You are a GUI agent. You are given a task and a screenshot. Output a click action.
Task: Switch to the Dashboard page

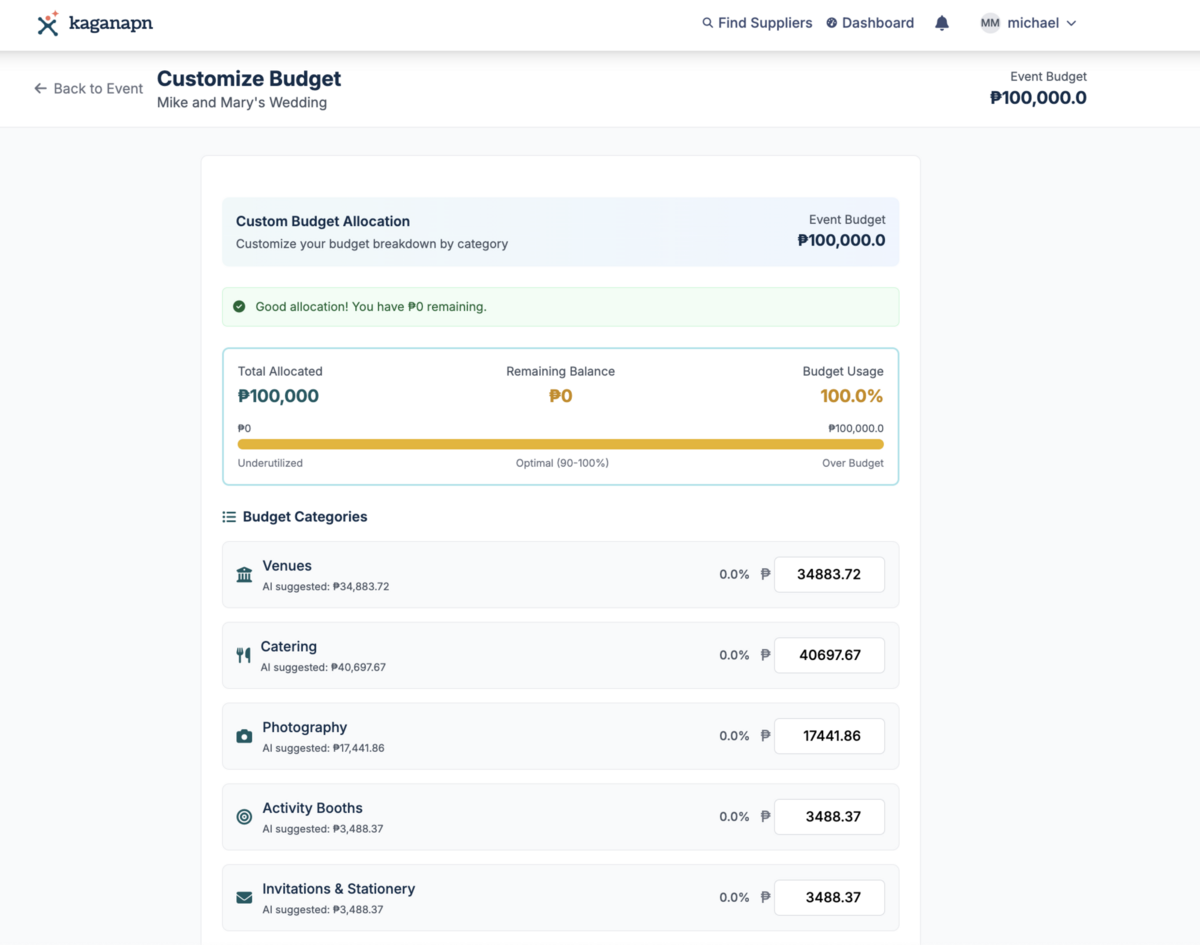[877, 22]
